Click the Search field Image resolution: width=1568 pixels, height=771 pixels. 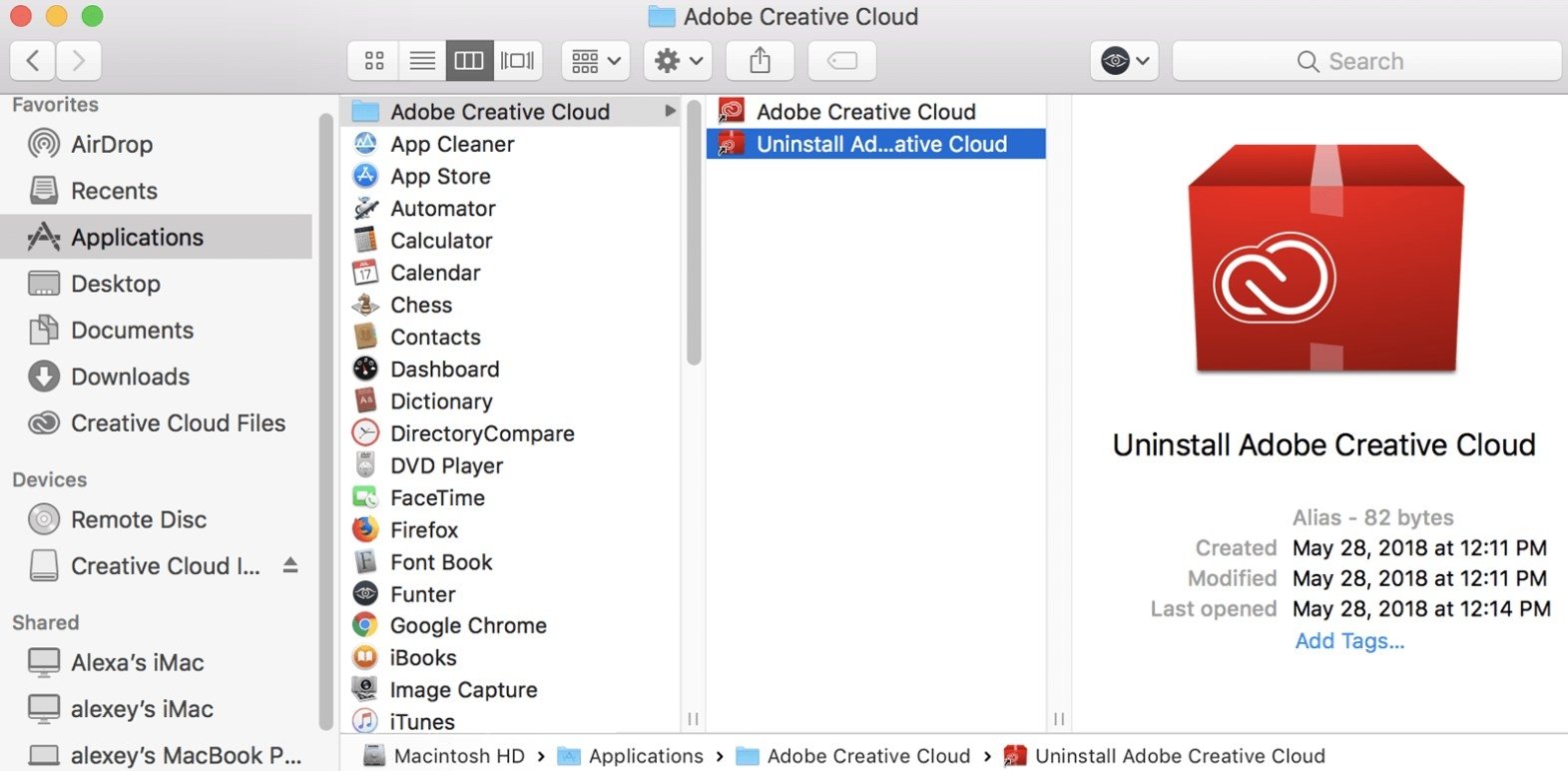1366,61
